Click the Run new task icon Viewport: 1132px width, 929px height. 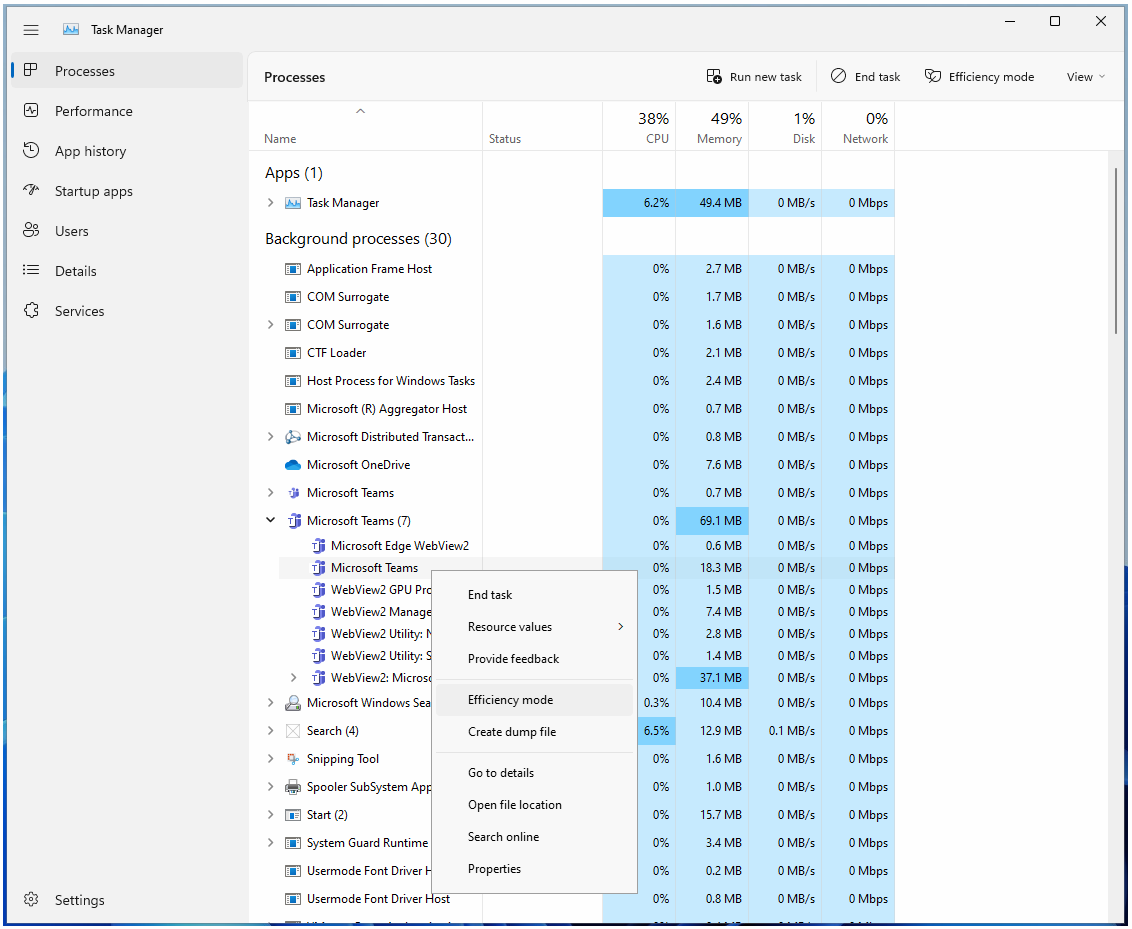[x=713, y=77]
